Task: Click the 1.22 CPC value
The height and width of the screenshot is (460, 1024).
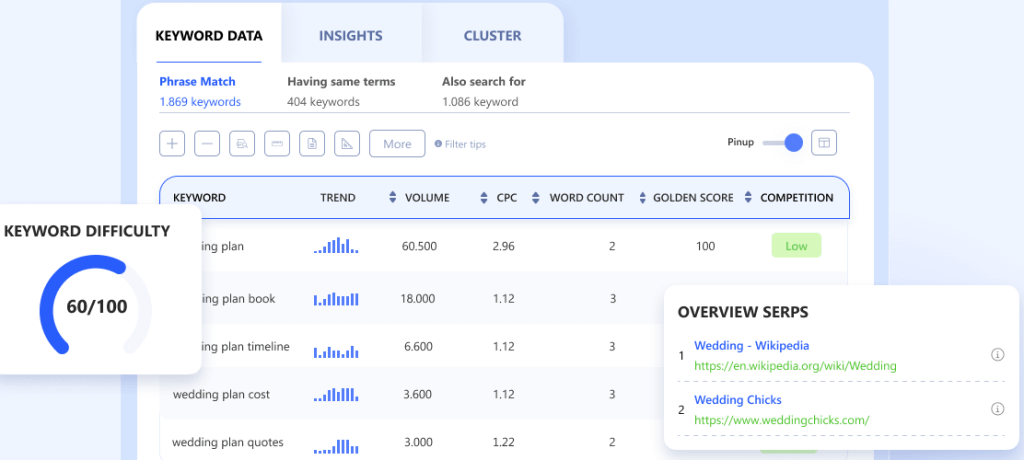Action: pos(504,442)
